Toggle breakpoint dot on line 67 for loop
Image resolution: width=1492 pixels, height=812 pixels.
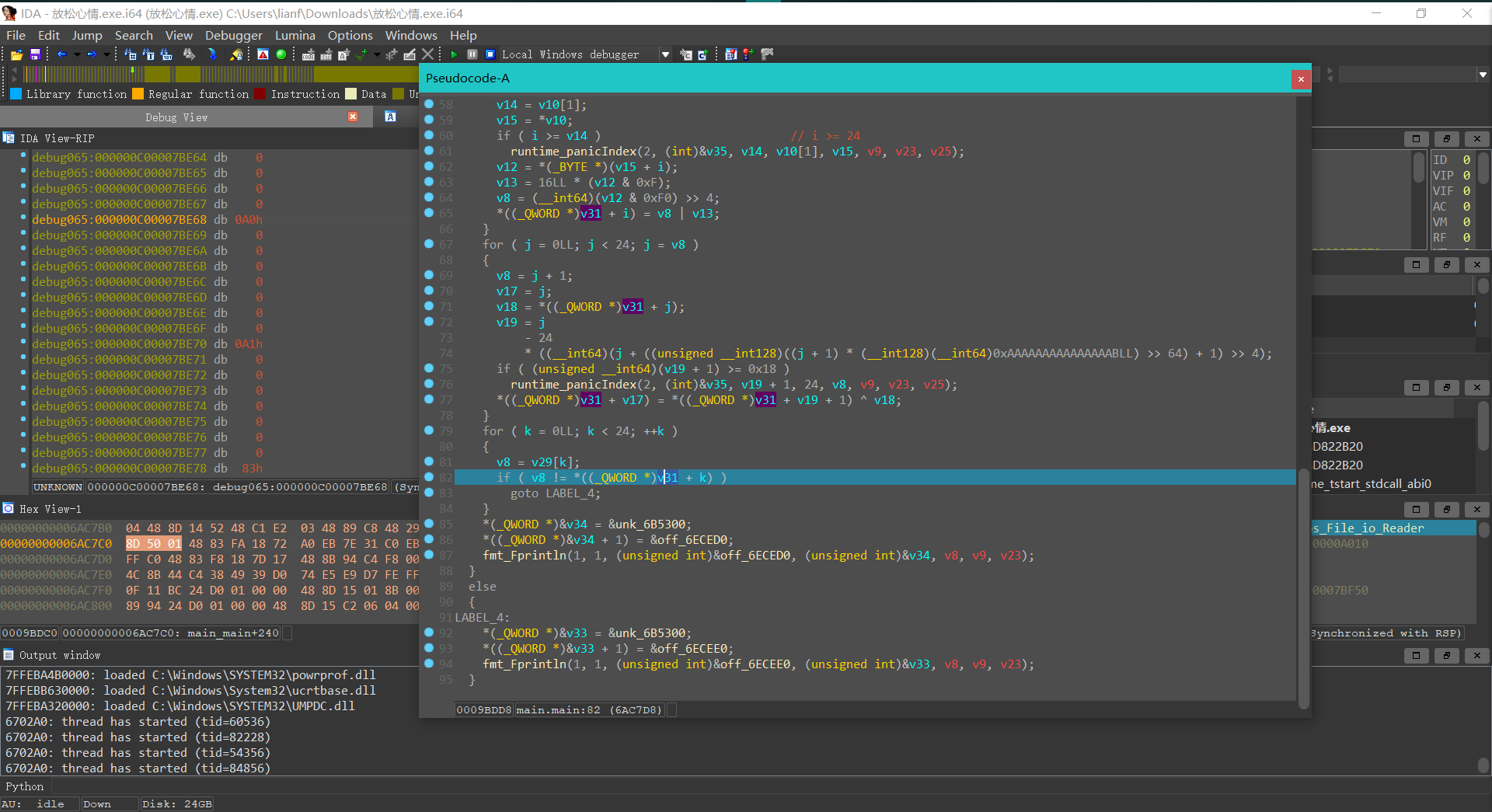429,244
